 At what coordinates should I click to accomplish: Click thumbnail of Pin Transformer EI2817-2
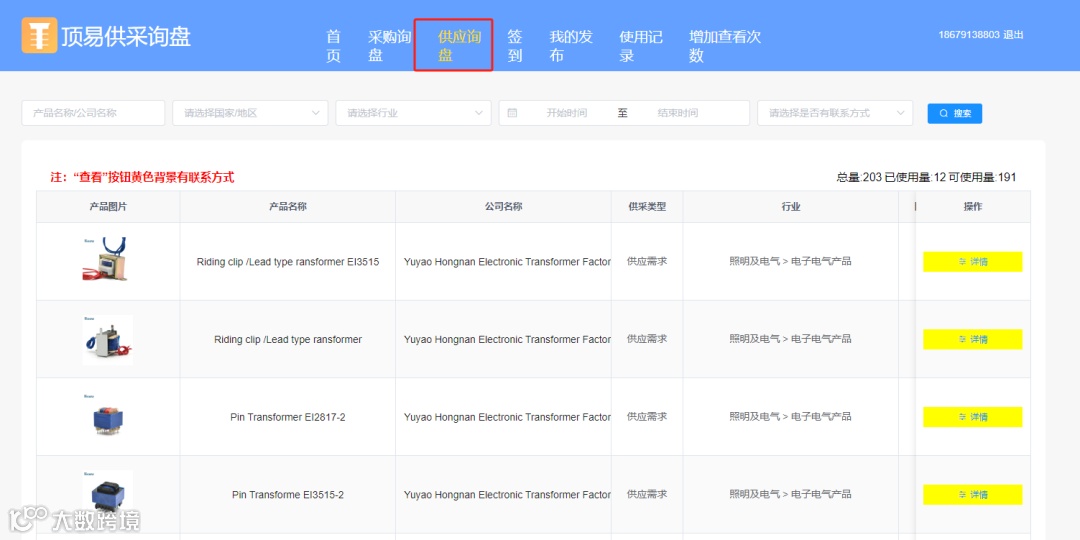click(107, 417)
